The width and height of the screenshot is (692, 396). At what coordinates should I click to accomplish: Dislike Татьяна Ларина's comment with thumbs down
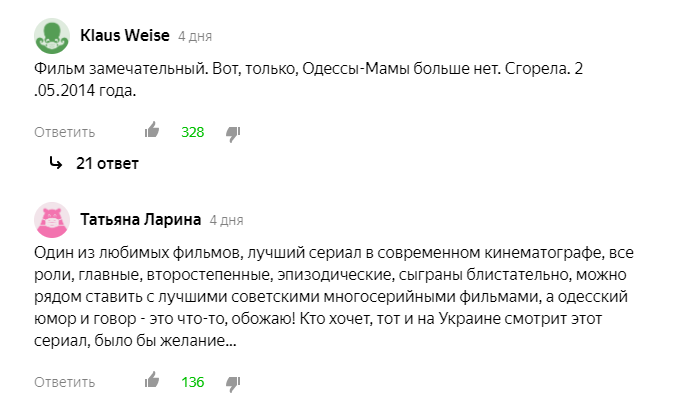tap(233, 384)
